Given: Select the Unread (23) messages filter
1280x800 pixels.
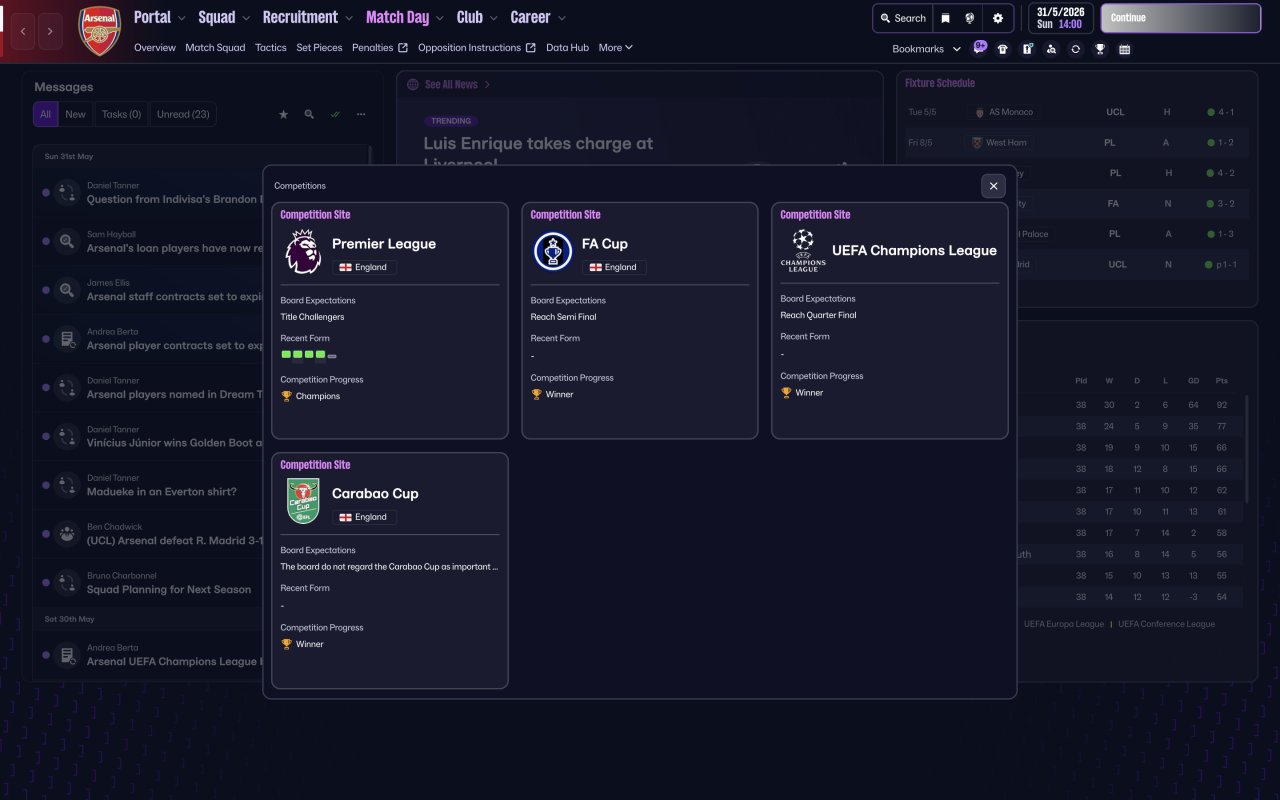Looking at the screenshot, I should (x=183, y=114).
